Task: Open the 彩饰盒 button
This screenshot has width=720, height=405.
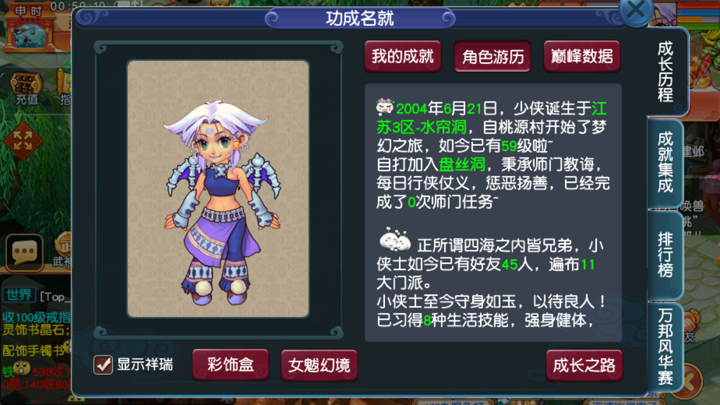Action: click(x=231, y=365)
